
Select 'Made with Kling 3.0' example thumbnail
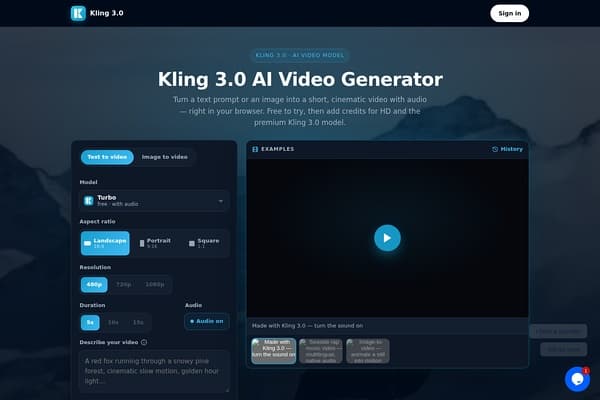tap(274, 351)
